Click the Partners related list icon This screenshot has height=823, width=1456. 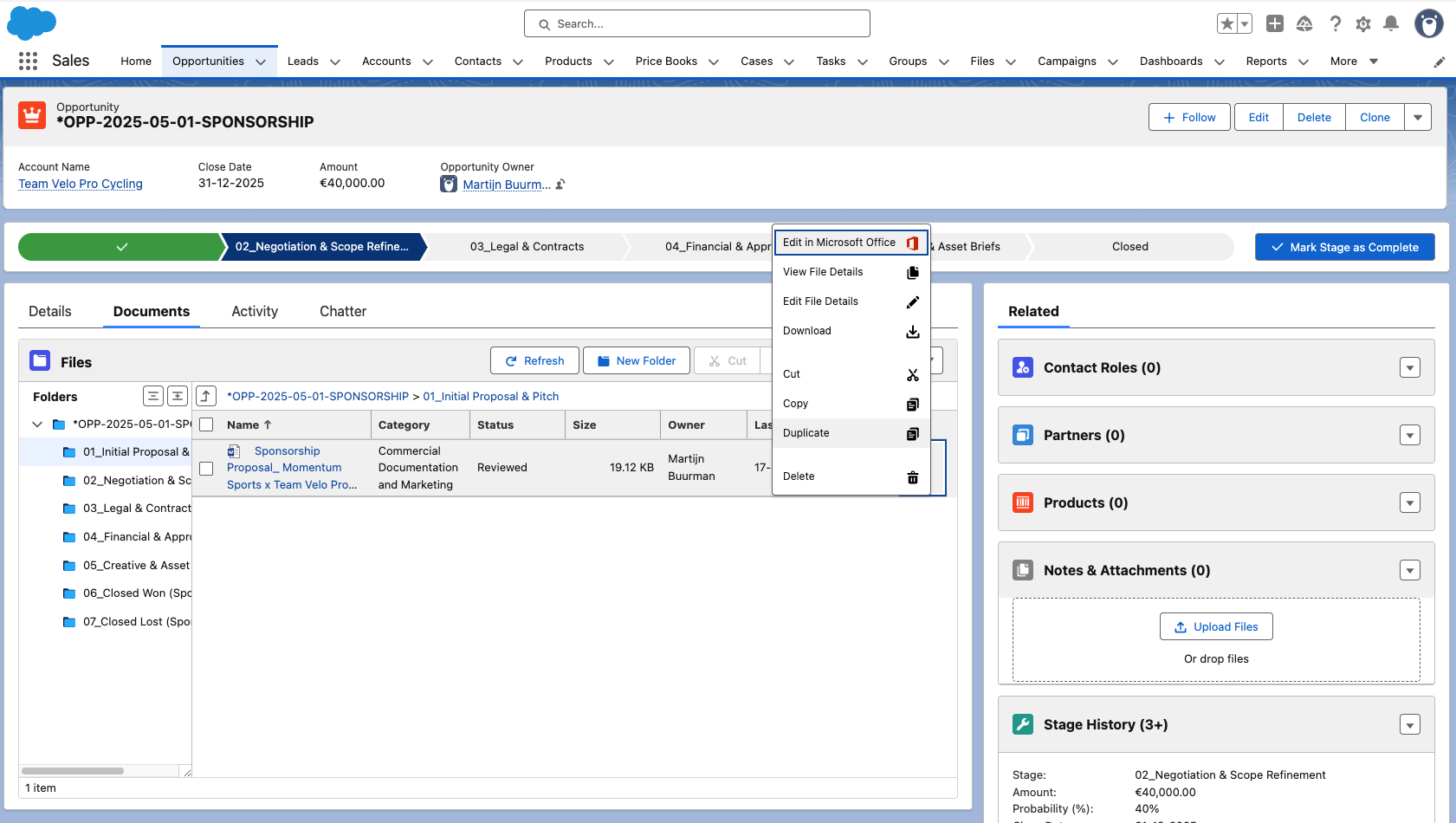(x=1023, y=435)
